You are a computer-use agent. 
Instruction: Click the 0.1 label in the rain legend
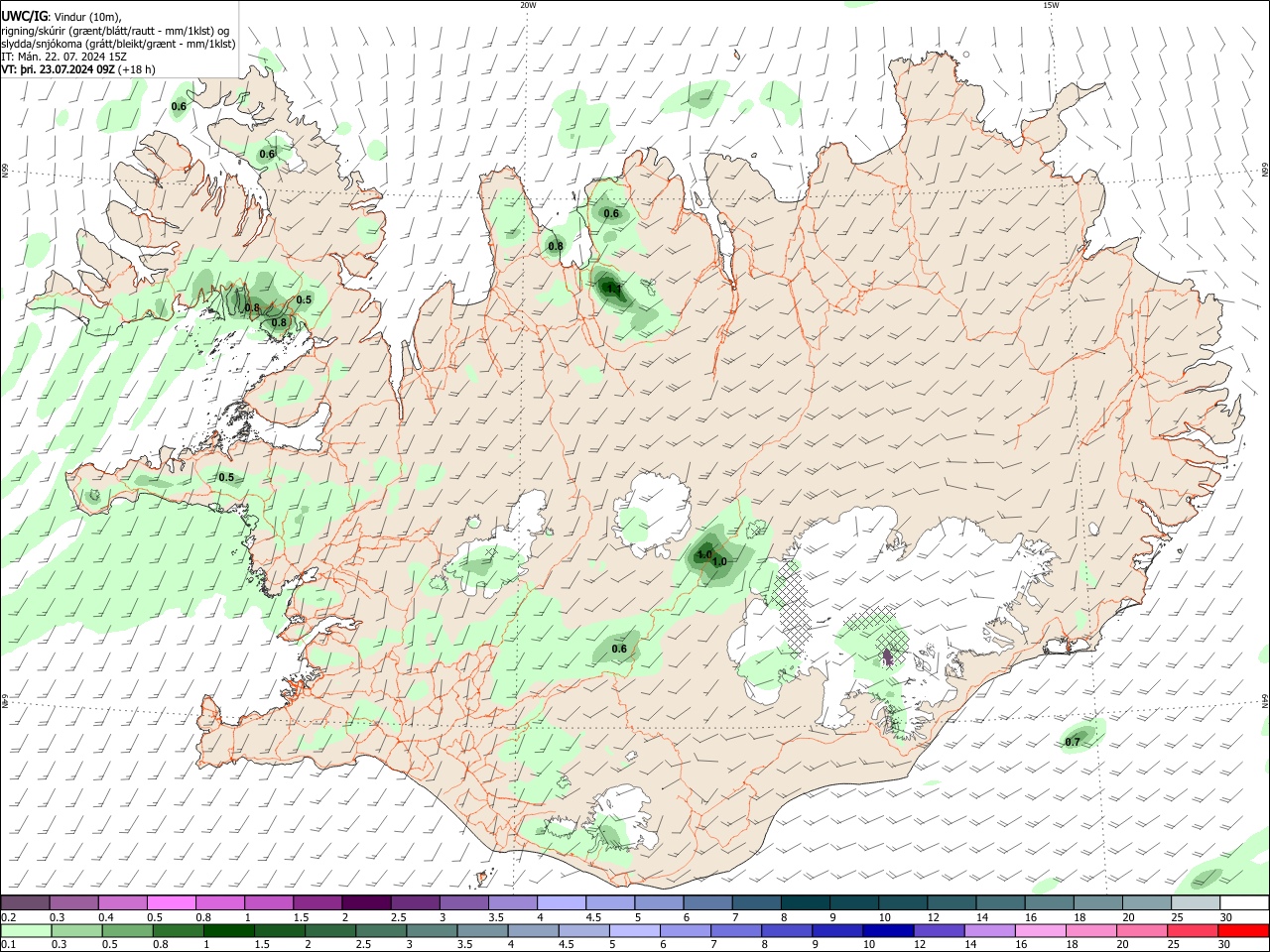click(8, 945)
